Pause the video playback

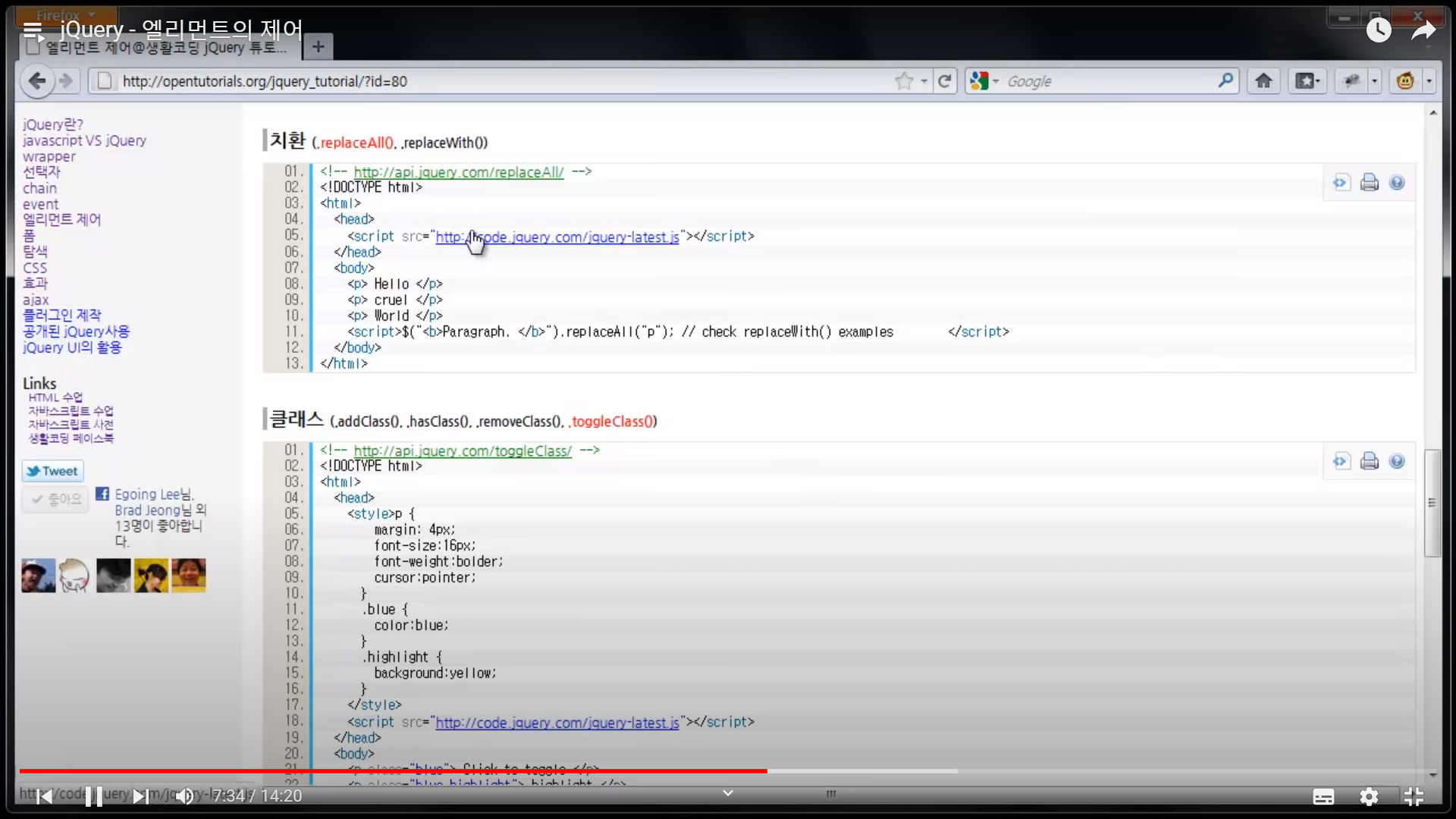[94, 796]
